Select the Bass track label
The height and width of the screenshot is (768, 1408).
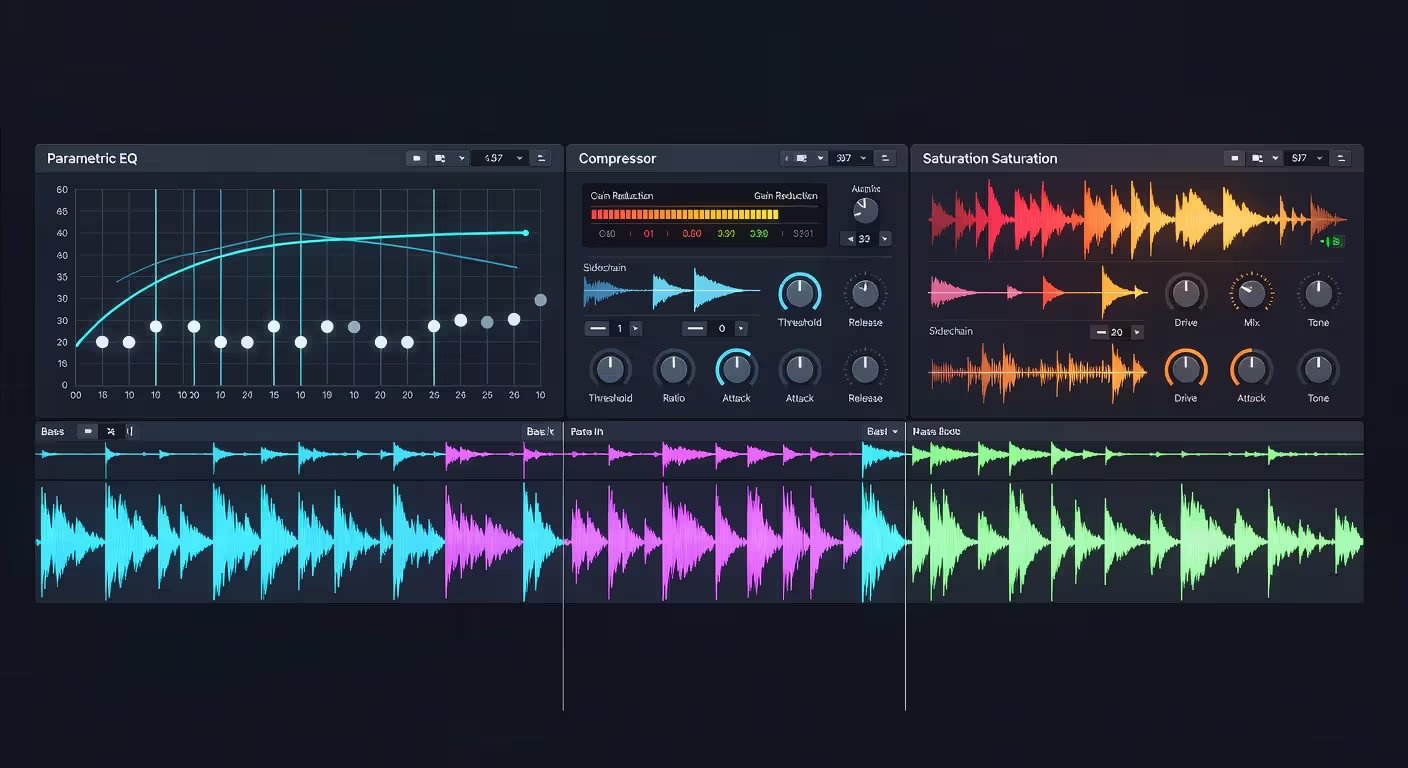point(53,432)
